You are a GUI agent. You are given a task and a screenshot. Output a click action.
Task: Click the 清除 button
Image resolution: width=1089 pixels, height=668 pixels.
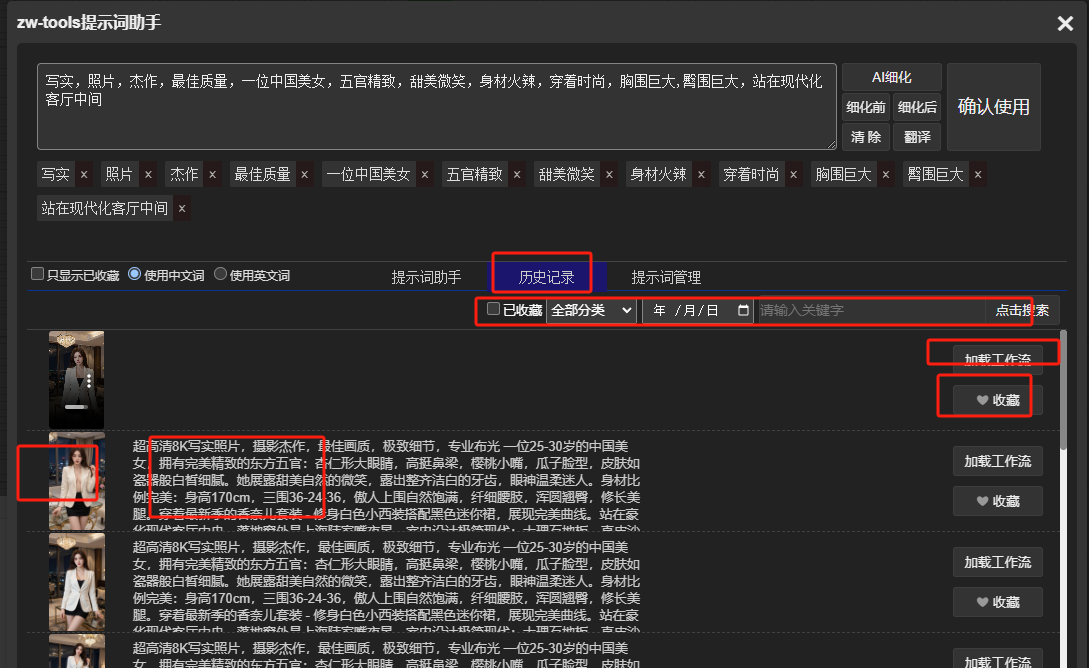point(866,137)
